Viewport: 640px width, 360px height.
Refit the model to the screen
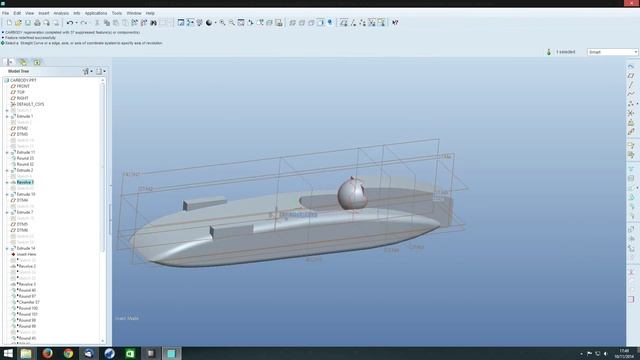[241, 23]
